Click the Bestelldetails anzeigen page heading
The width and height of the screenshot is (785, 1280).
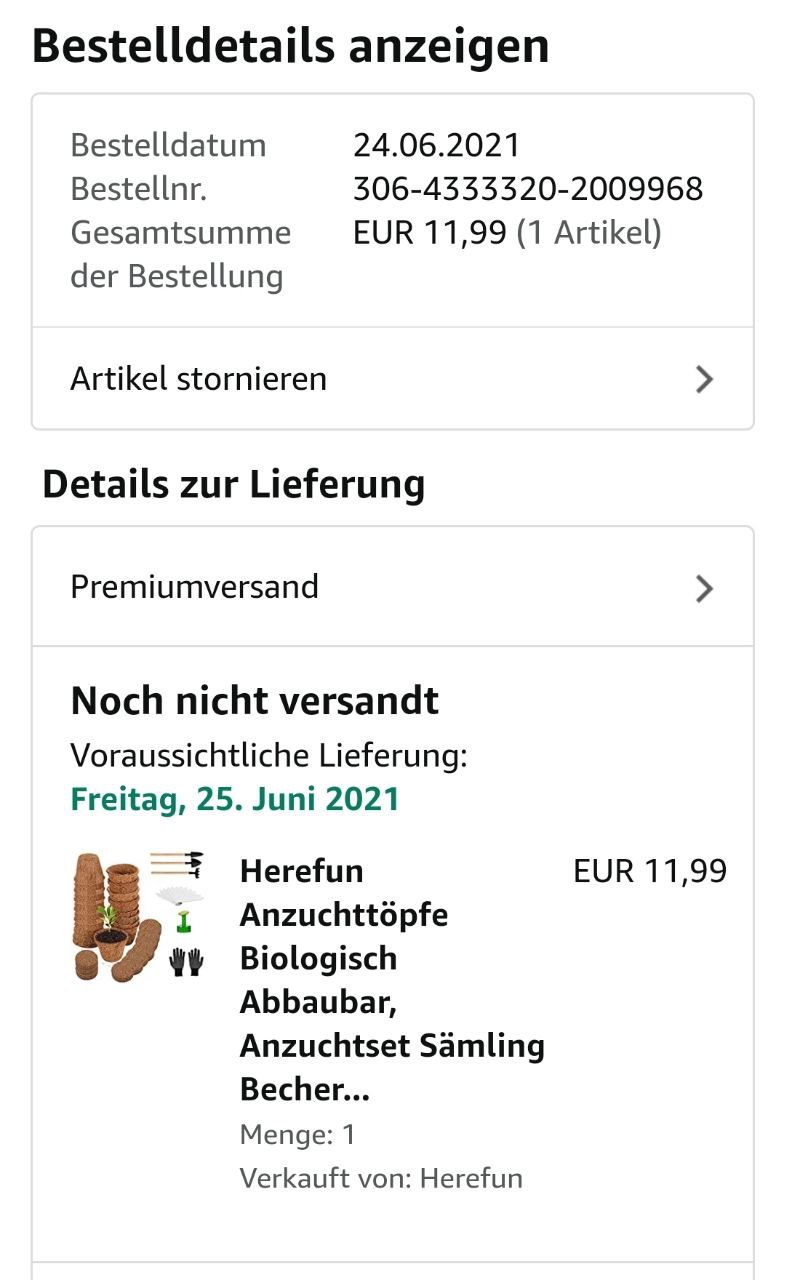[x=291, y=46]
